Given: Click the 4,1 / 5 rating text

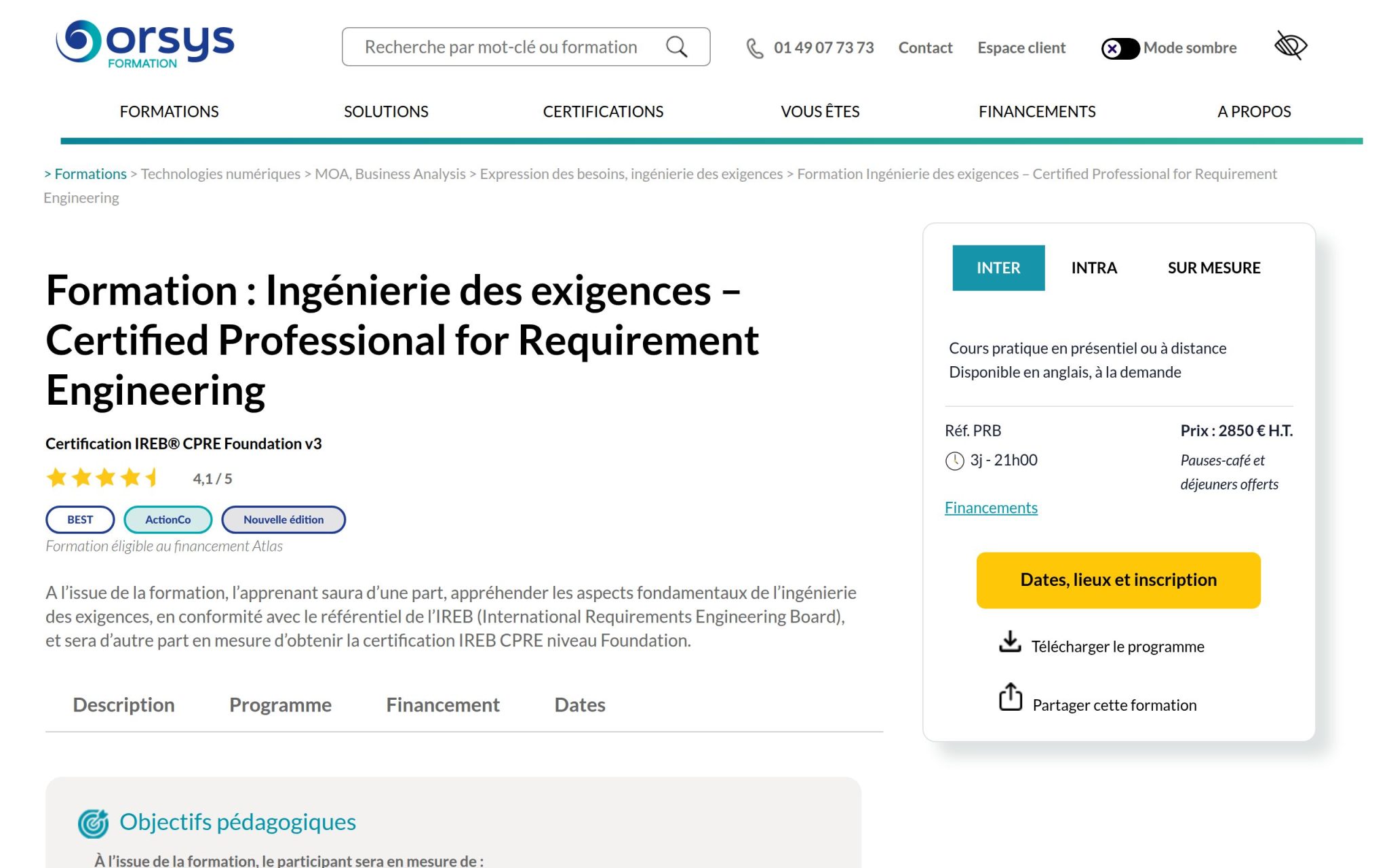Looking at the screenshot, I should point(212,479).
